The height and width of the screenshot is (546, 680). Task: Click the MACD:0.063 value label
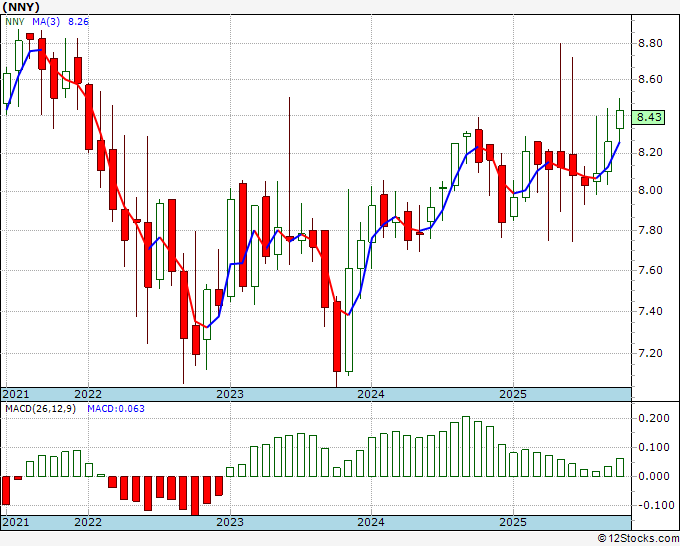[116, 409]
